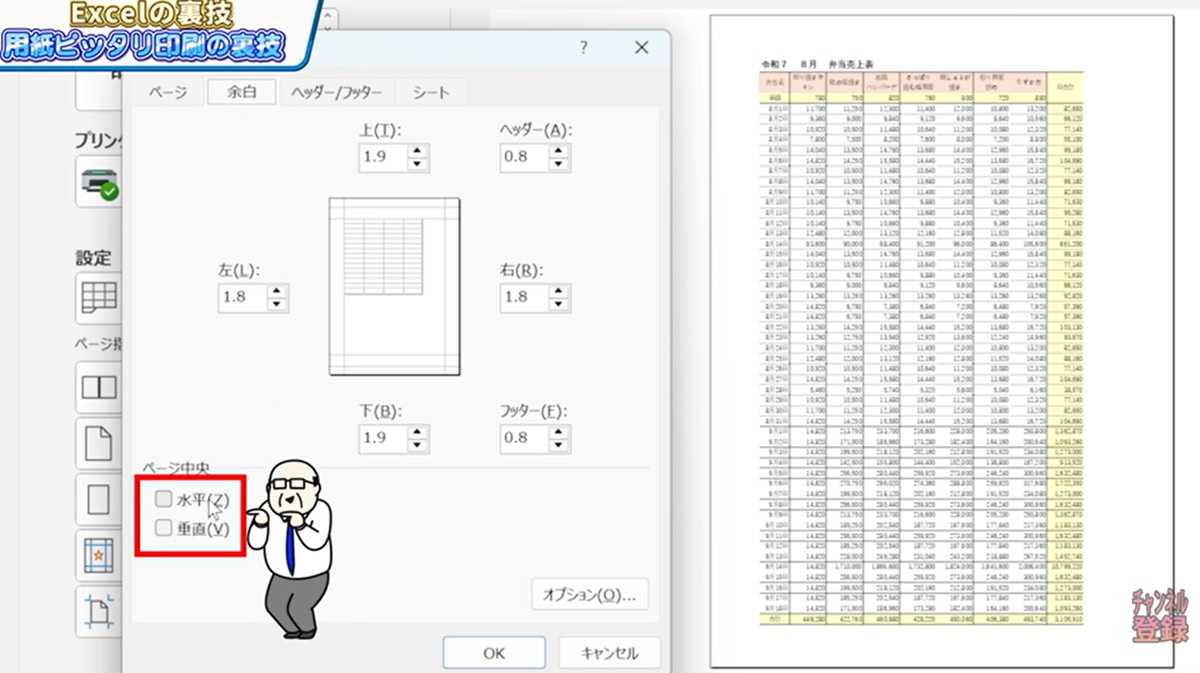
Task: Increase the 上 top margin value
Action: point(418,151)
